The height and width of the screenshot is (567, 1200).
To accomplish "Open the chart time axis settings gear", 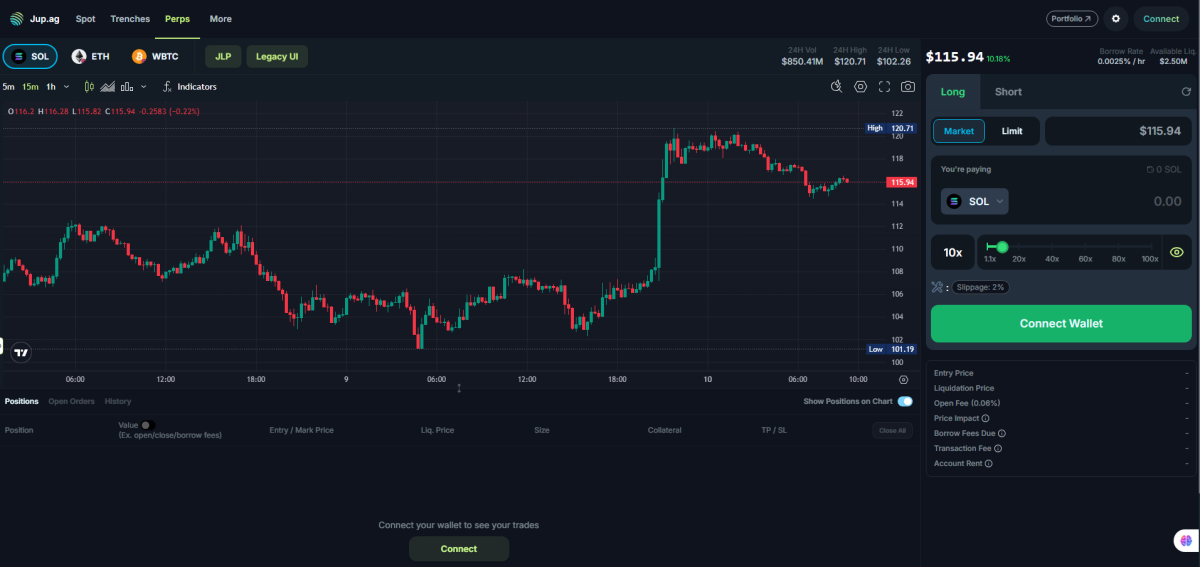I will pos(904,380).
